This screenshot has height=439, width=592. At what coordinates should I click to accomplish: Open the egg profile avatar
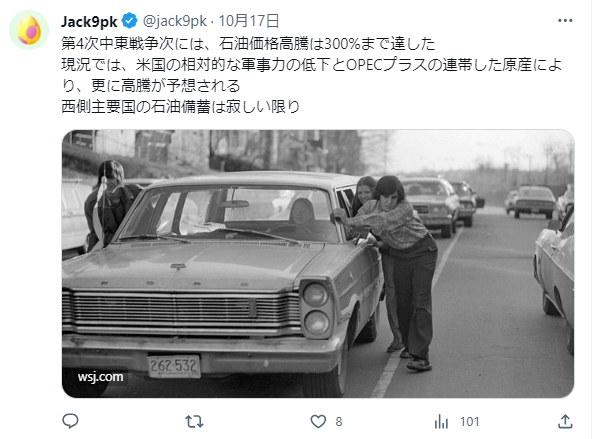tap(29, 30)
